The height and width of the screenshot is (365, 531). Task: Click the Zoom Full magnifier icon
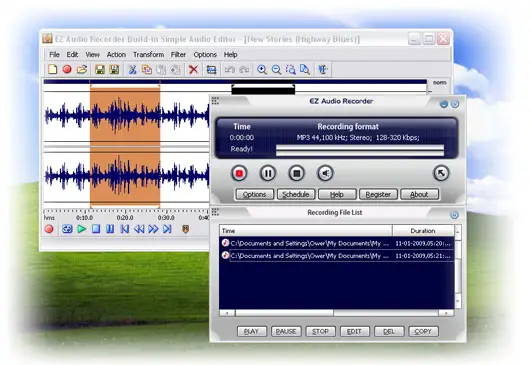(305, 69)
